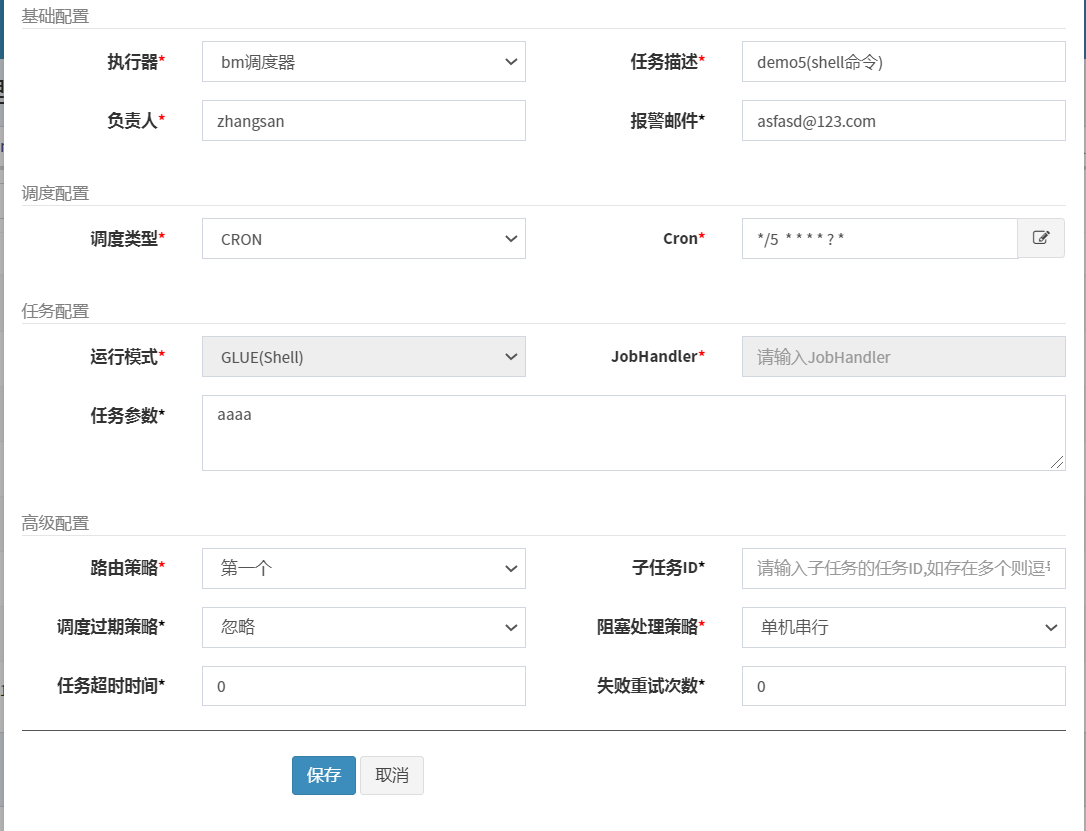1086x831 pixels.
Task: Click the 保存 button
Action: click(324, 776)
